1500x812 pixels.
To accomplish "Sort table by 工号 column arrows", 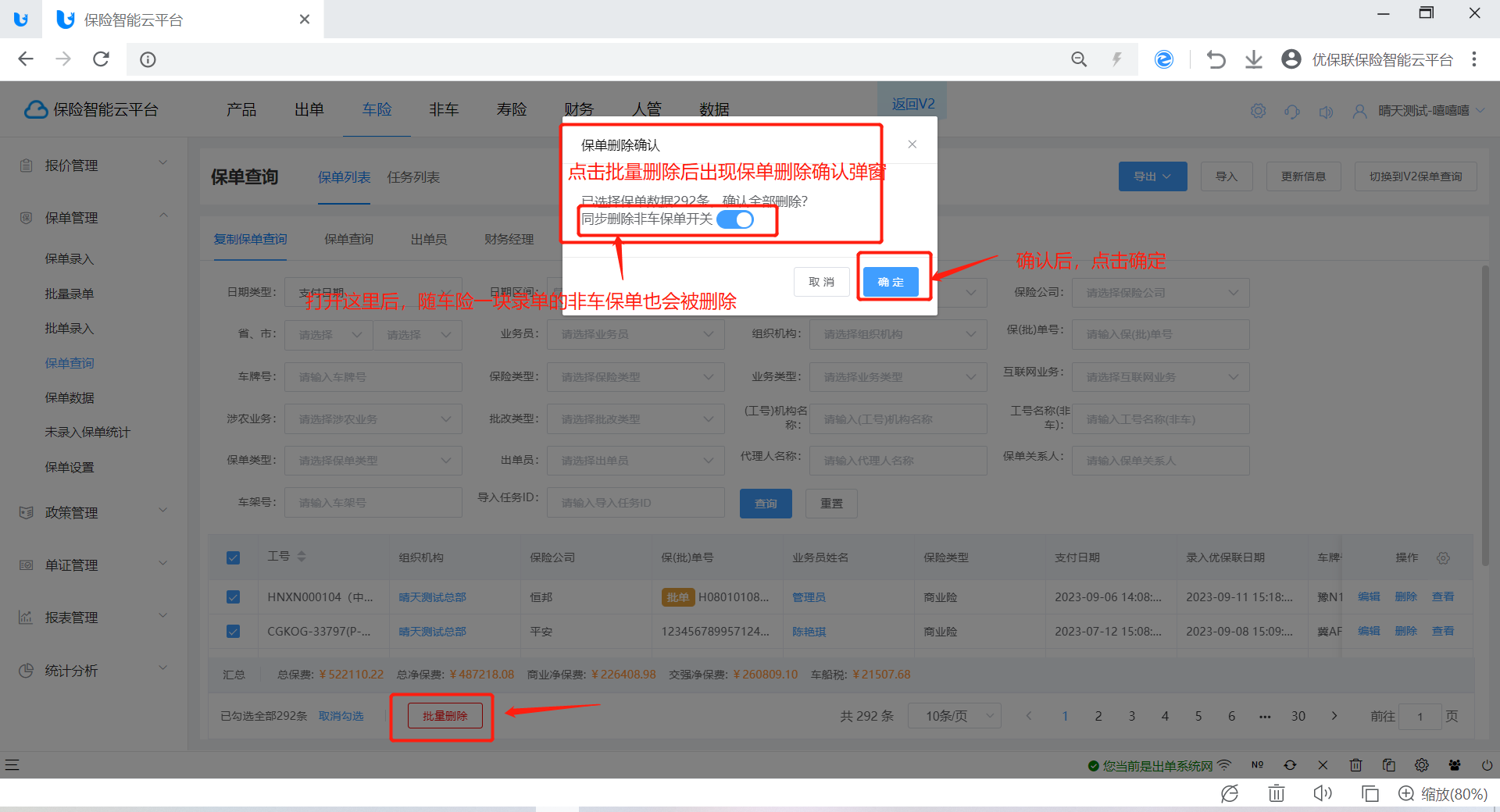I will 302,557.
